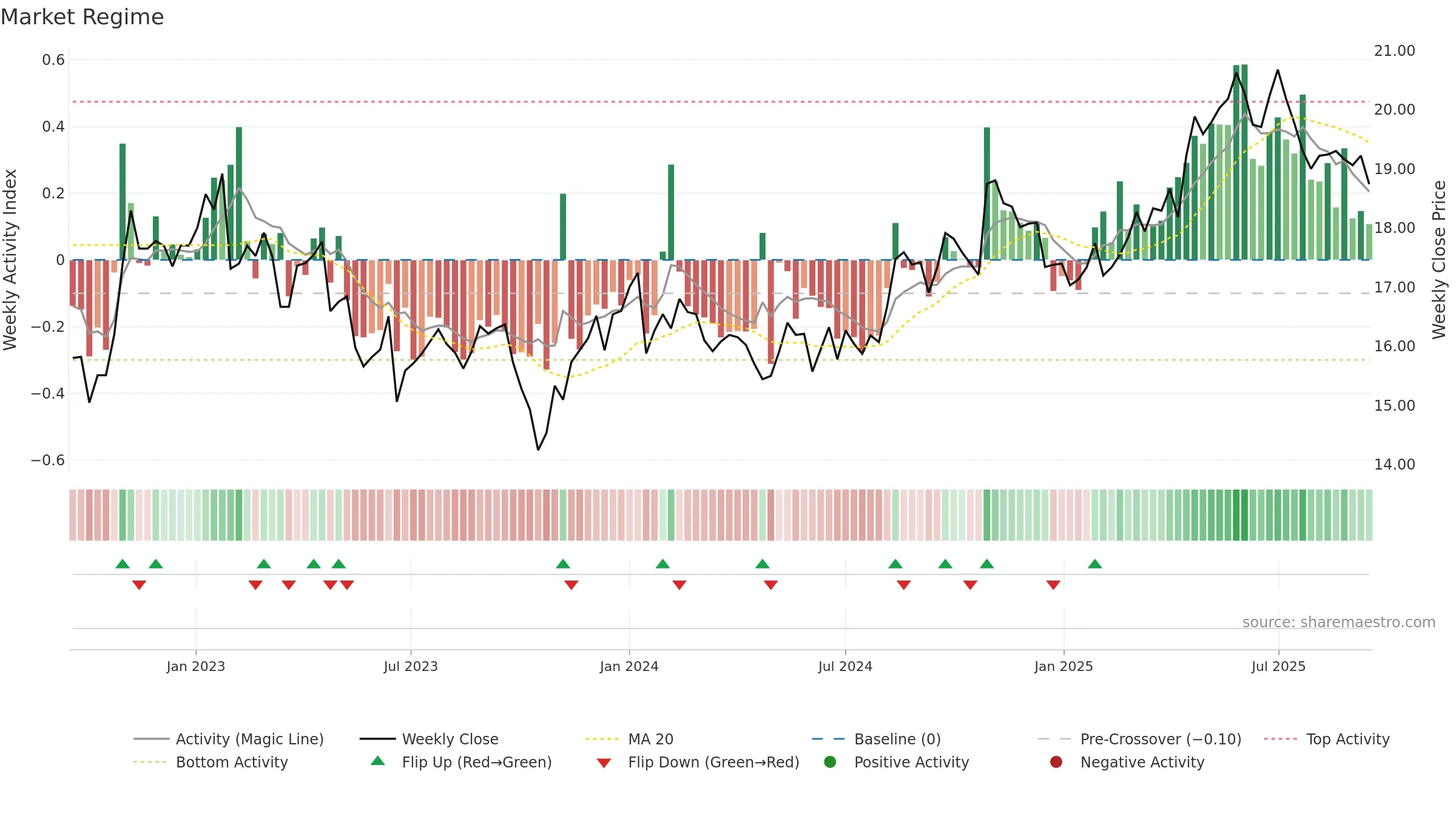Click the Jul 2025 x-axis label
Image resolution: width=1456 pixels, height=819 pixels.
pos(1278,666)
